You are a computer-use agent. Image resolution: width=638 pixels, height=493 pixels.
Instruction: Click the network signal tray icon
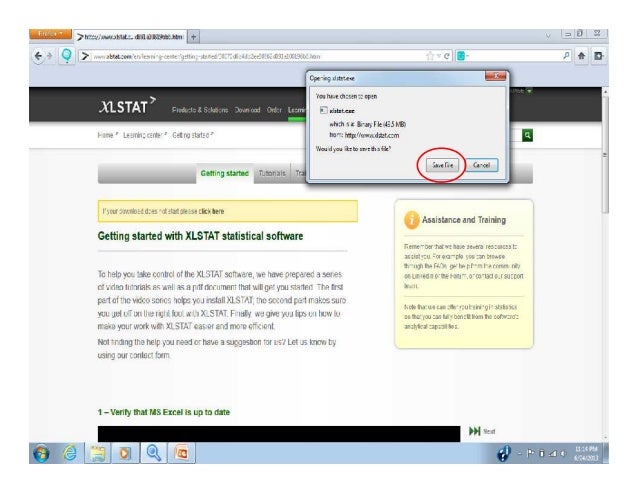553,453
